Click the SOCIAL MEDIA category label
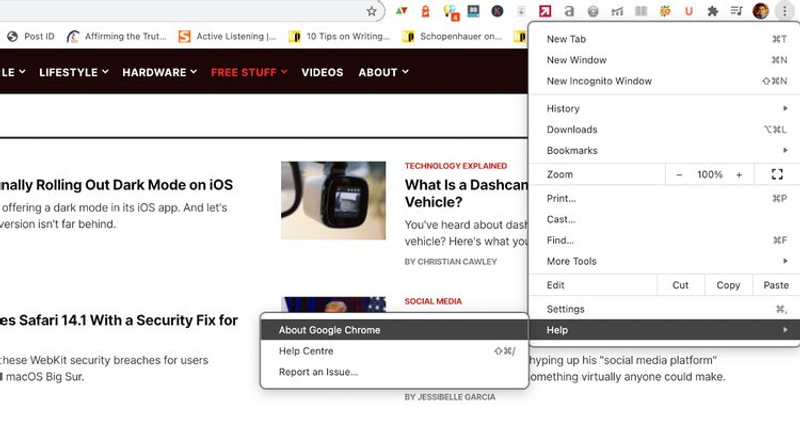The width and height of the screenshot is (800, 423). 433,301
